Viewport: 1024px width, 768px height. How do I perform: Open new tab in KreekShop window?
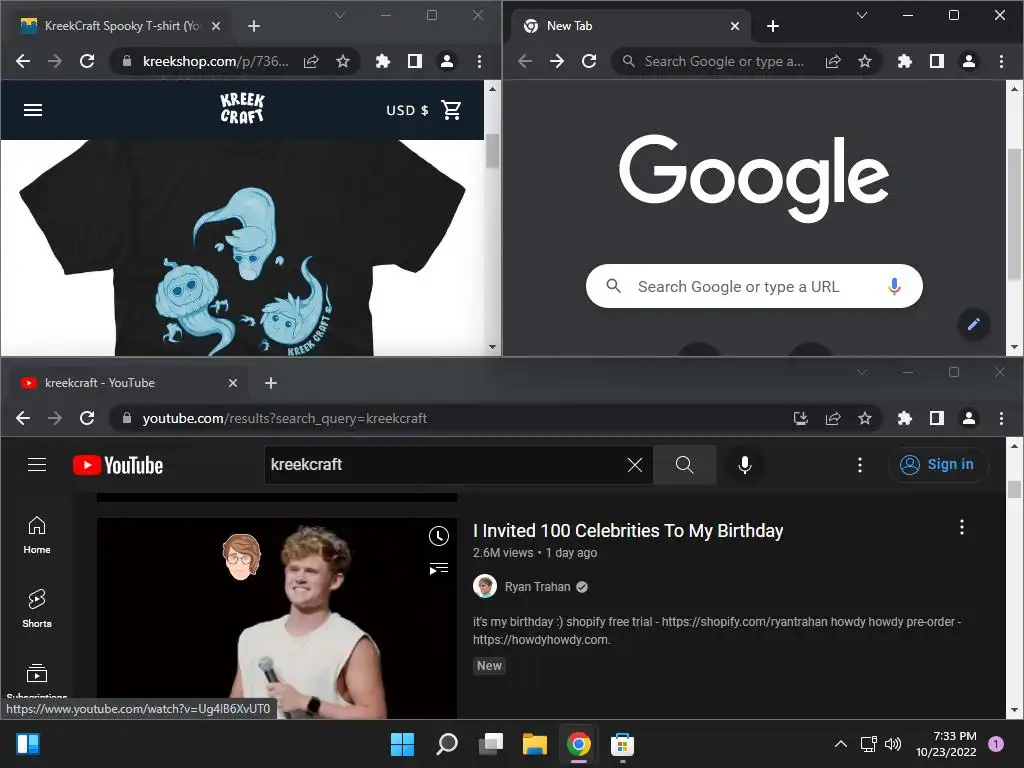pos(254,26)
